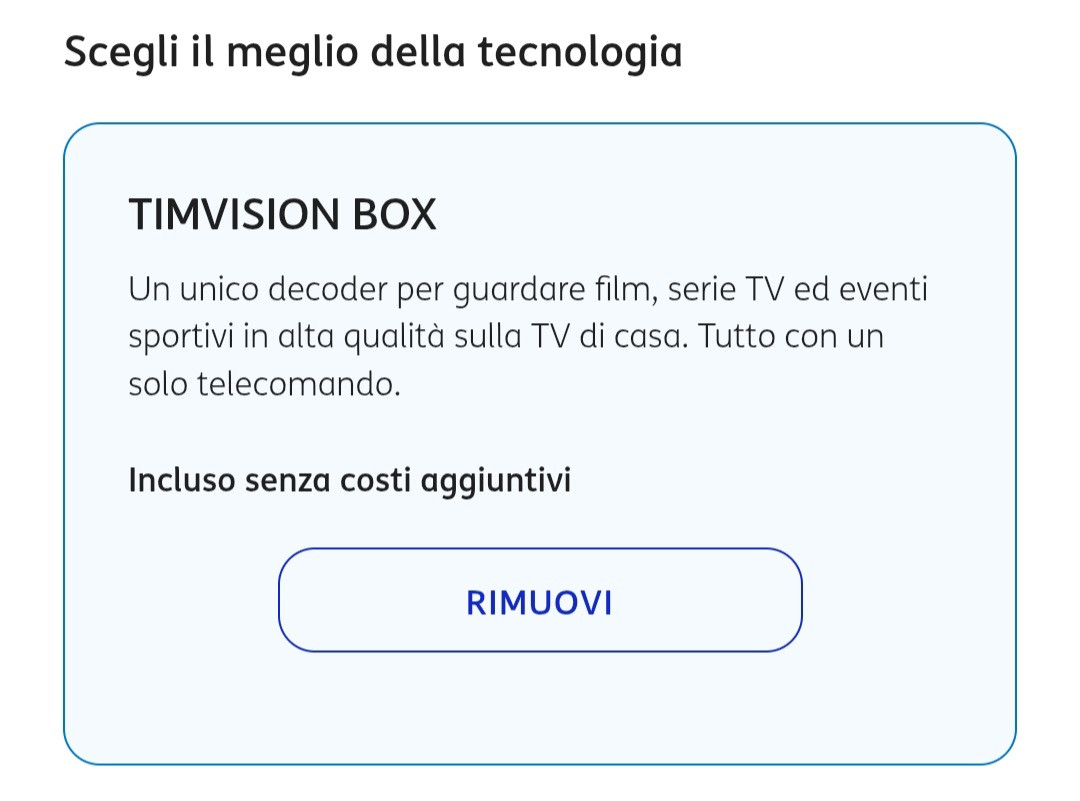The height and width of the screenshot is (801, 1080).
Task: Select the TIMVISION BOX card title
Action: coord(282,214)
